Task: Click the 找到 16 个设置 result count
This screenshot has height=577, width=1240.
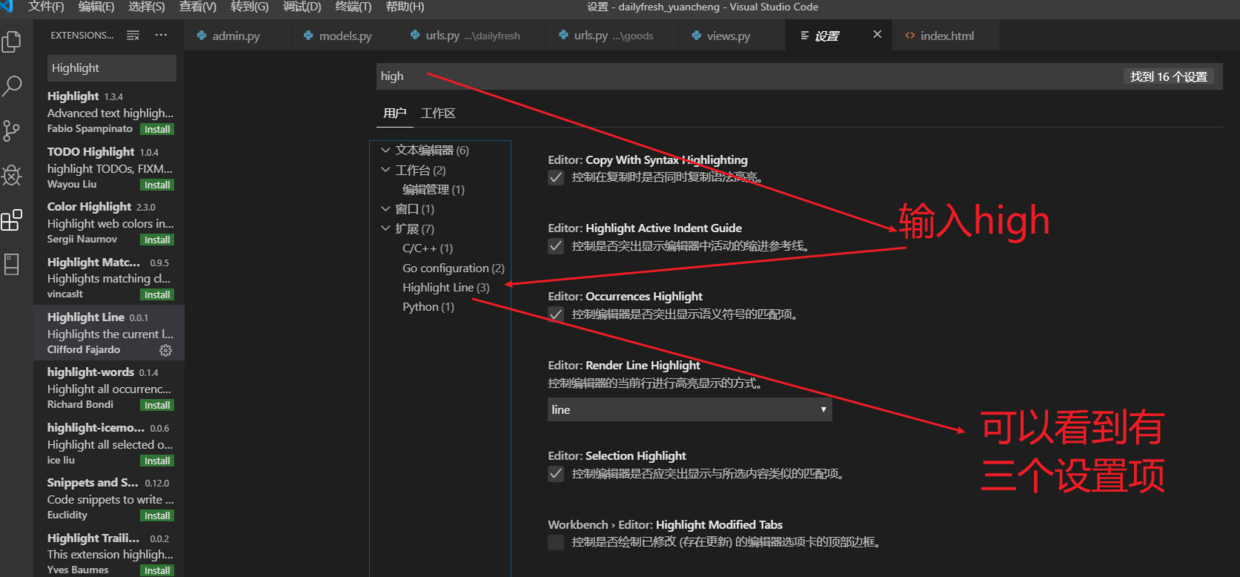Action: click(x=1169, y=76)
